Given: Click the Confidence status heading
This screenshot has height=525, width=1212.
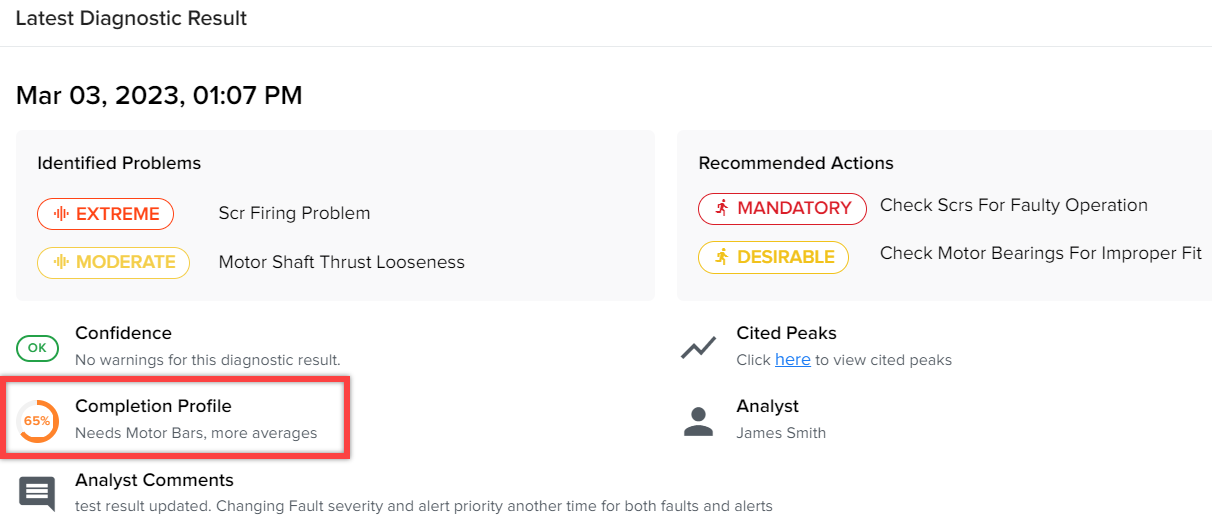Looking at the screenshot, I should 123,333.
